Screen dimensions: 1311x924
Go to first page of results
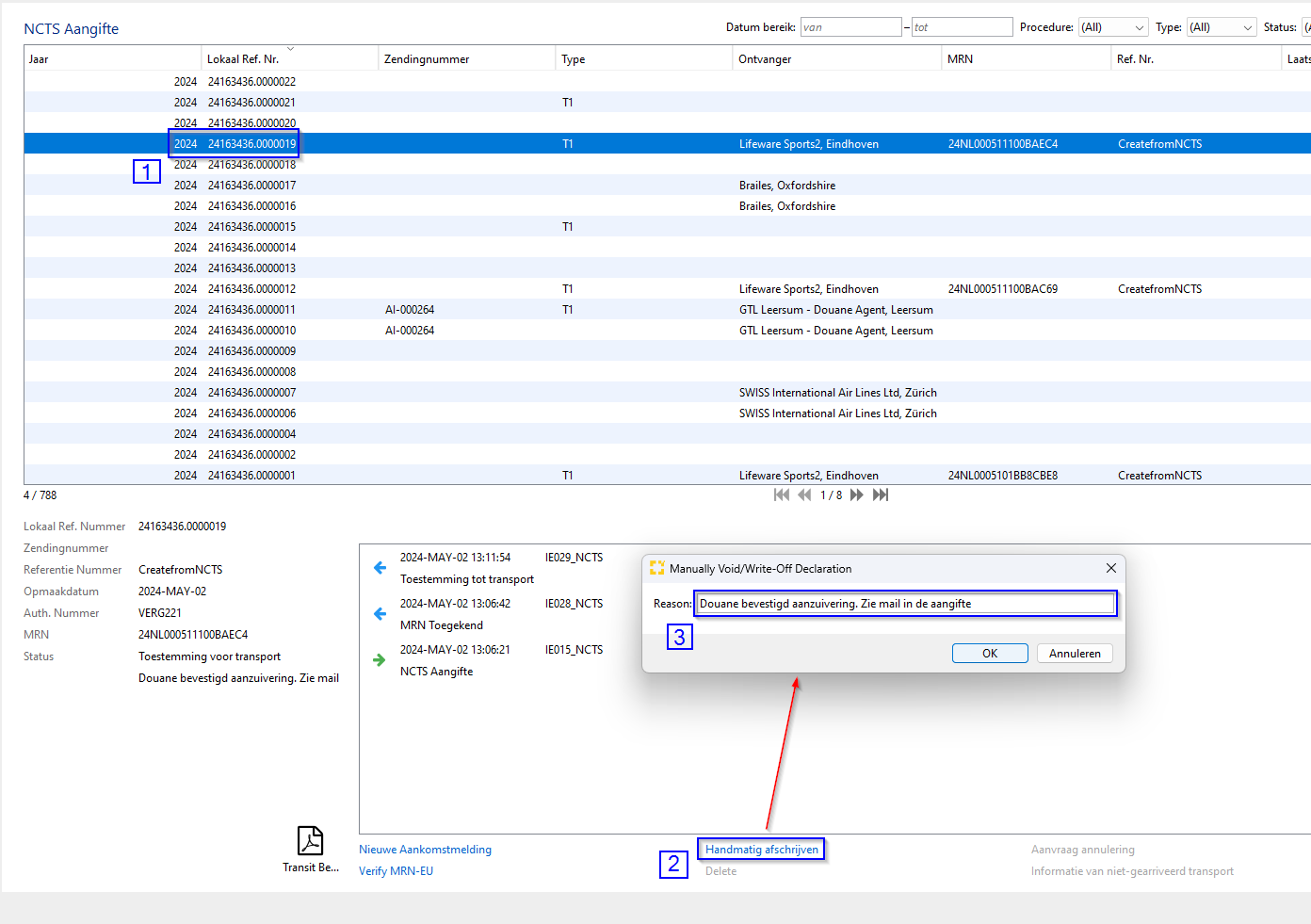coord(782,495)
